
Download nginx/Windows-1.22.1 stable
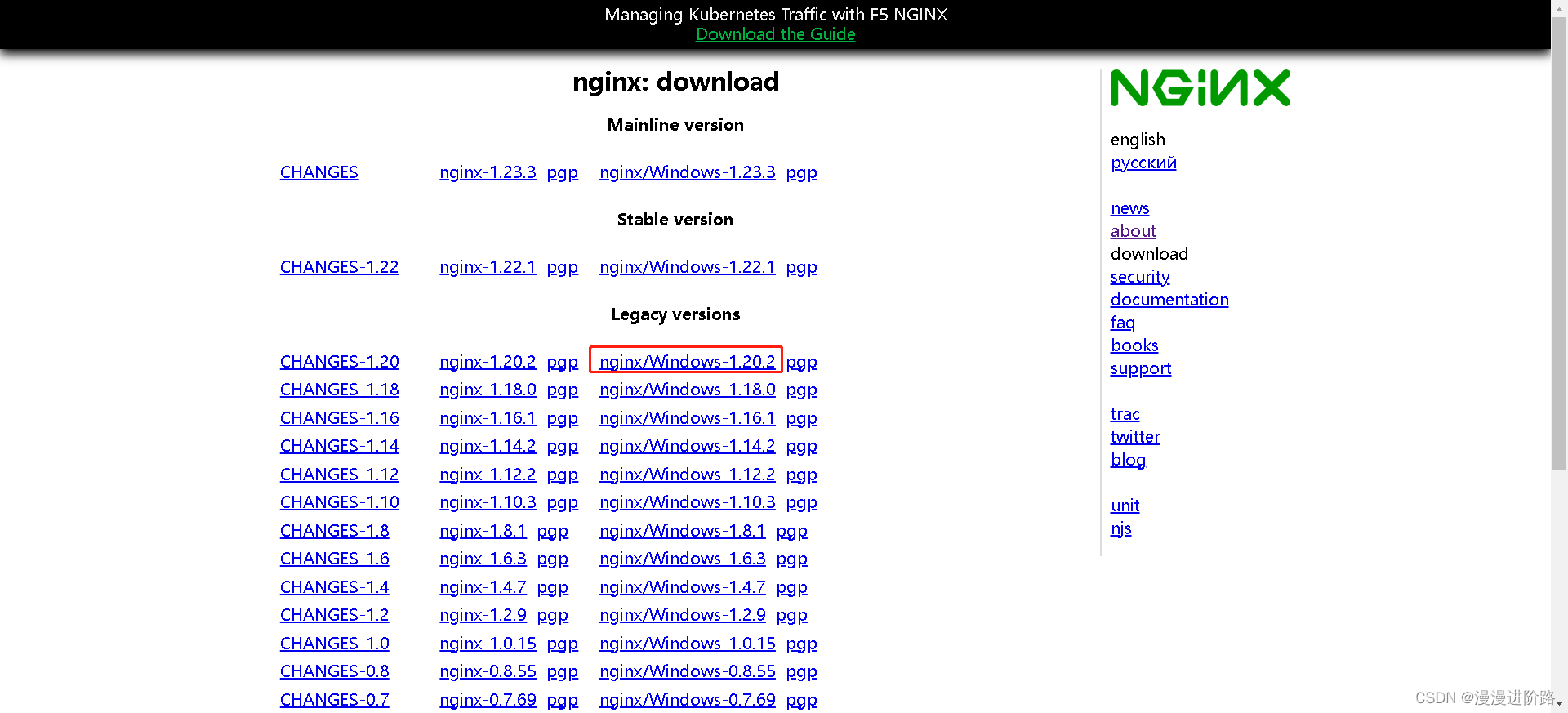pos(687,267)
